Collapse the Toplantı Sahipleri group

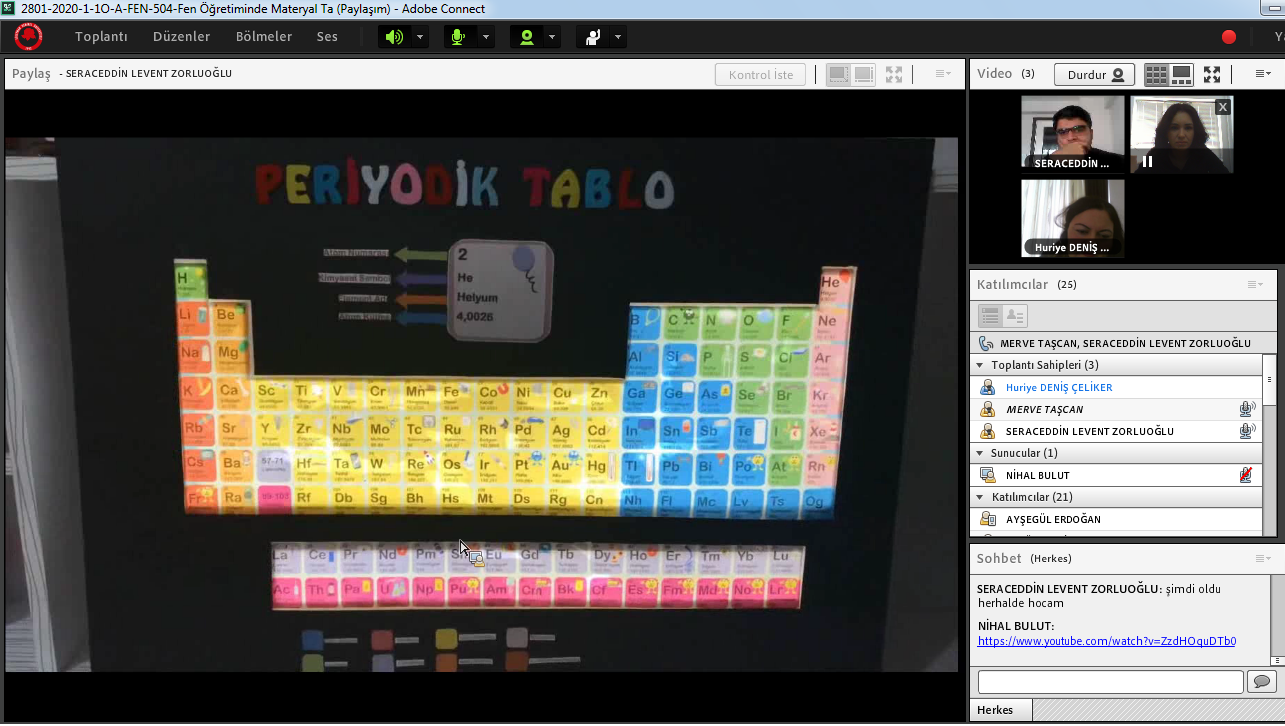[x=980, y=365]
